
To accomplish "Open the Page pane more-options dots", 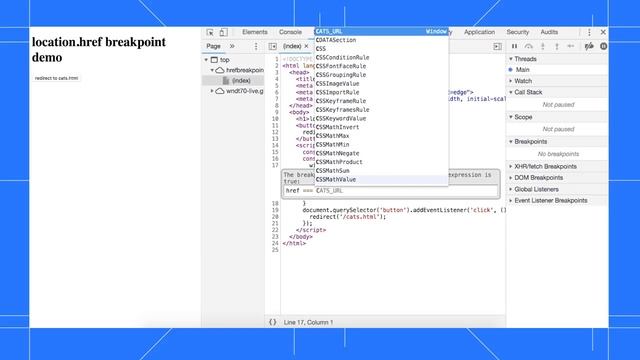I will 256,47.
